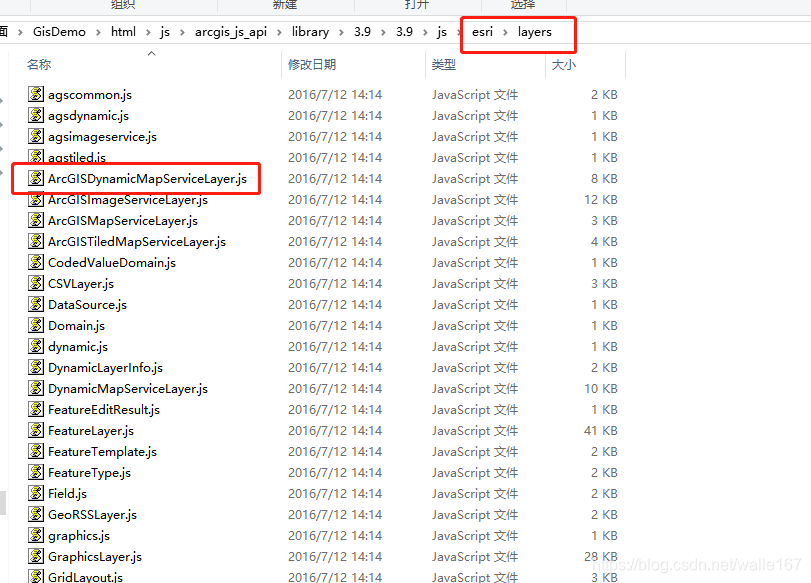Open the 新建 ribbon group label

point(285,5)
